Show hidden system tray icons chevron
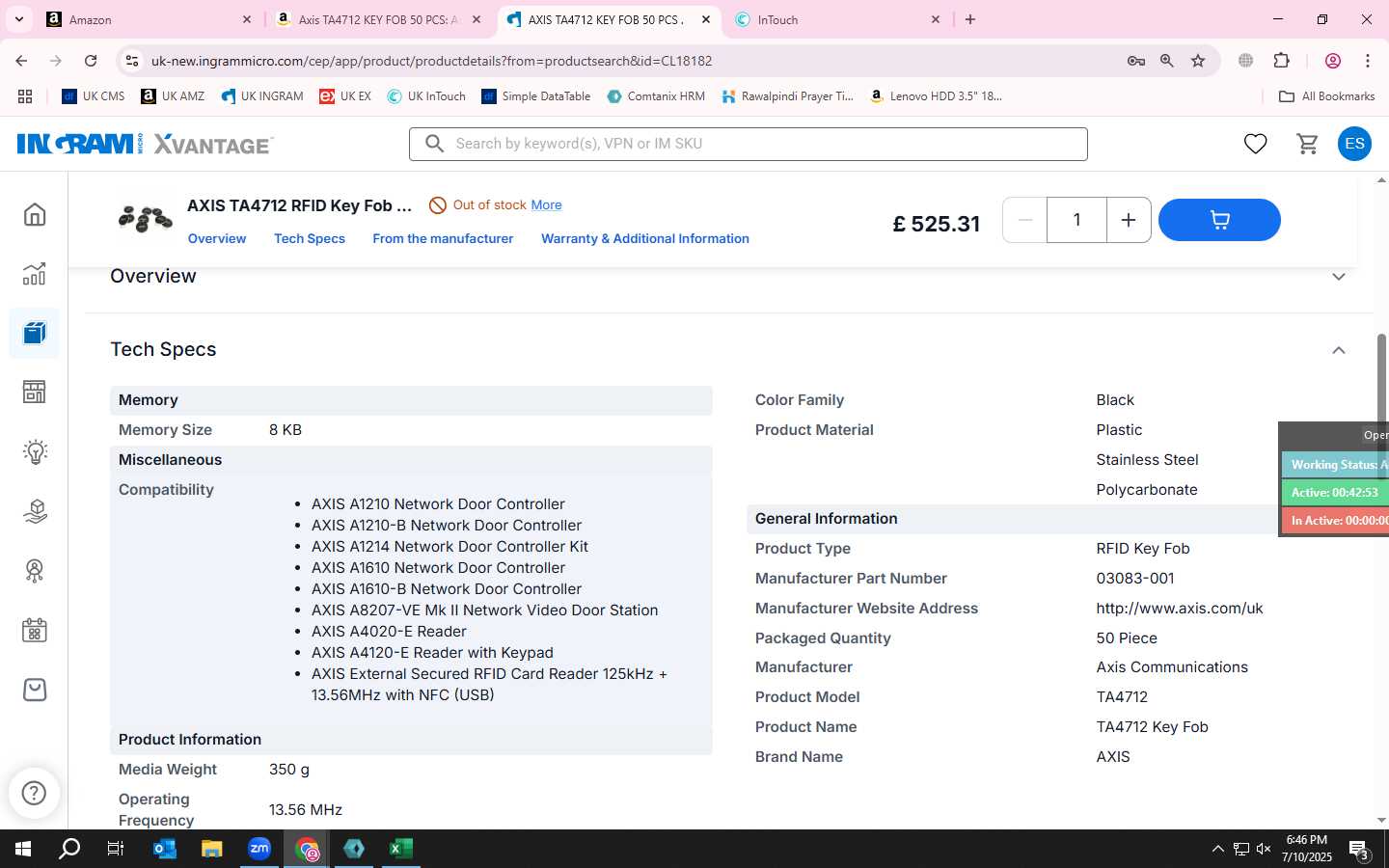Viewport: 1389px width, 868px height. [x=1217, y=849]
